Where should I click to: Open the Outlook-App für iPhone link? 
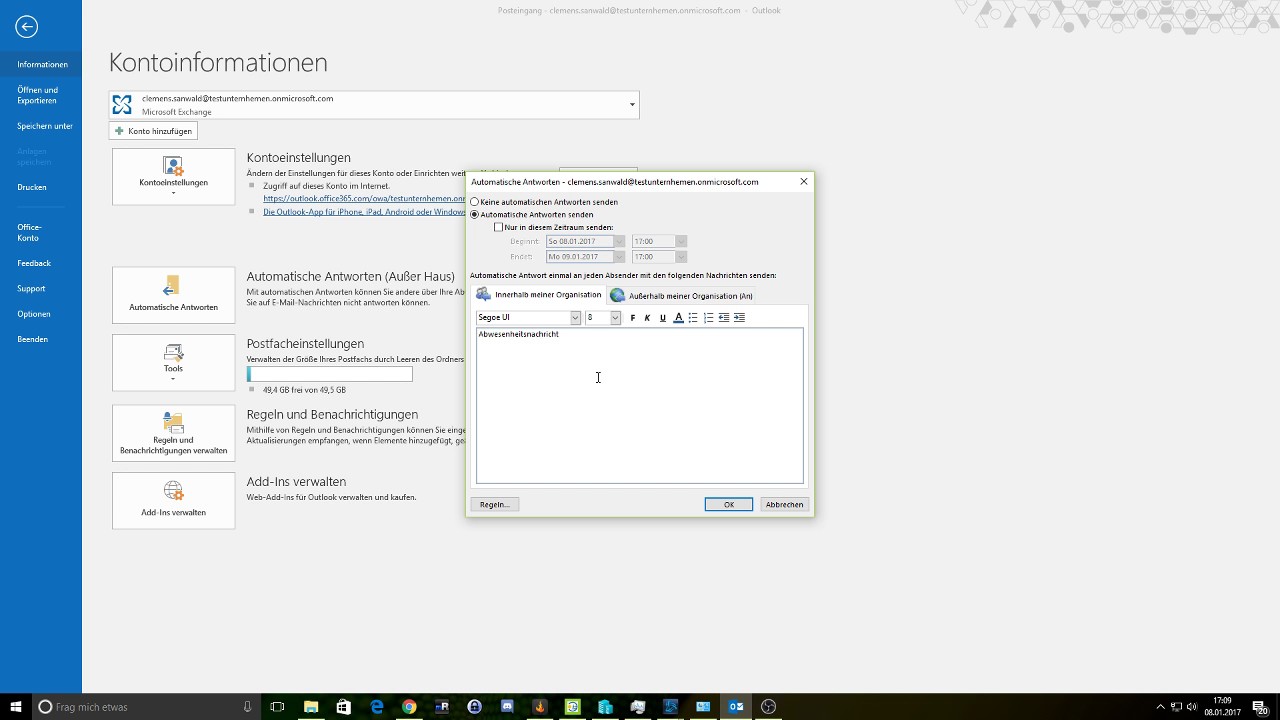(364, 212)
